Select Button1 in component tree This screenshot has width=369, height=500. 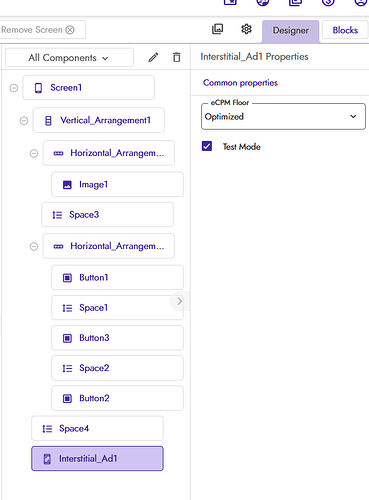(x=117, y=277)
